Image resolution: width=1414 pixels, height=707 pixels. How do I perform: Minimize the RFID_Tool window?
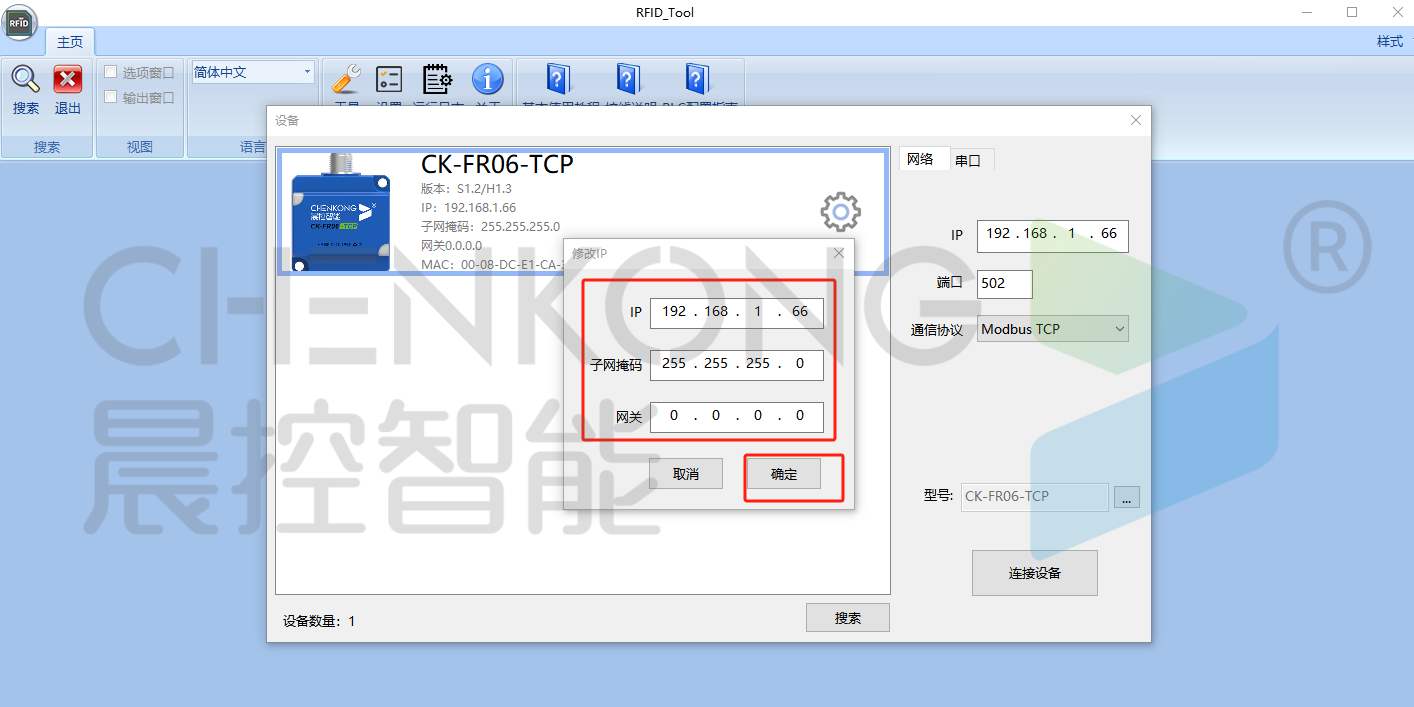pyautogui.click(x=1307, y=12)
